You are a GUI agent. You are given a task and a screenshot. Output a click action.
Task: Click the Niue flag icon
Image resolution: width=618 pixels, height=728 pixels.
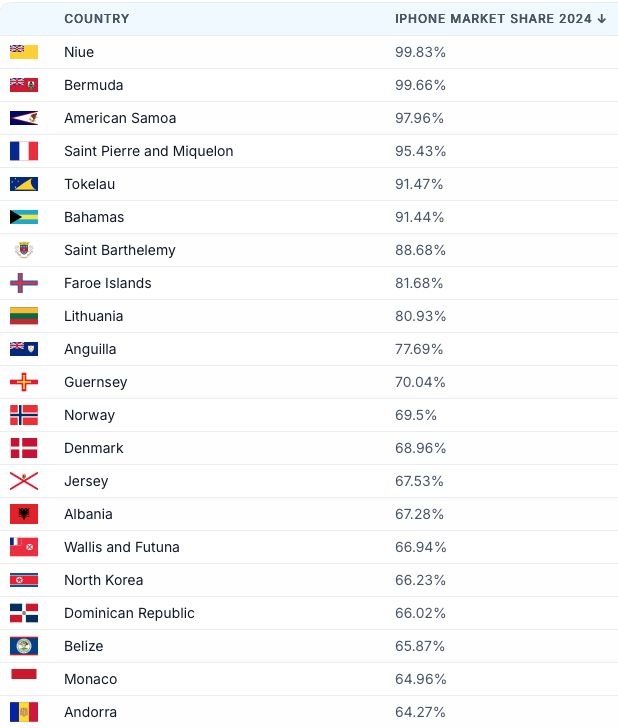pos(24,52)
